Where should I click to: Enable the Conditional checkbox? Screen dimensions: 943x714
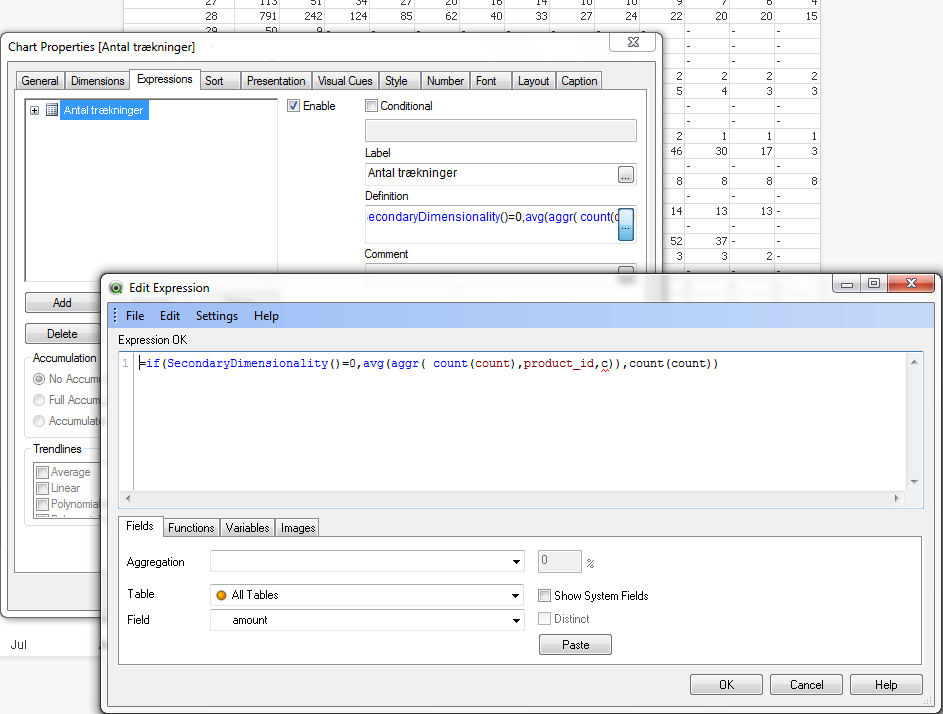[372, 106]
